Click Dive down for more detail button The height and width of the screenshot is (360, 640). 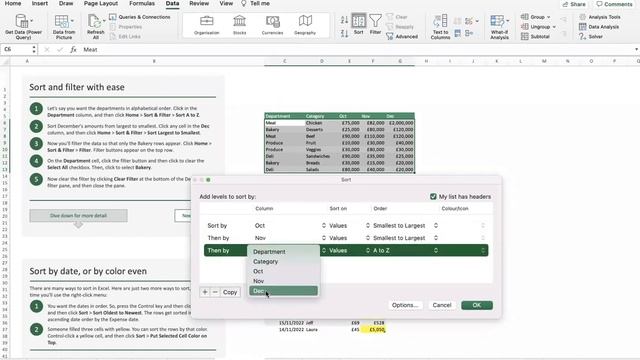click(78, 216)
